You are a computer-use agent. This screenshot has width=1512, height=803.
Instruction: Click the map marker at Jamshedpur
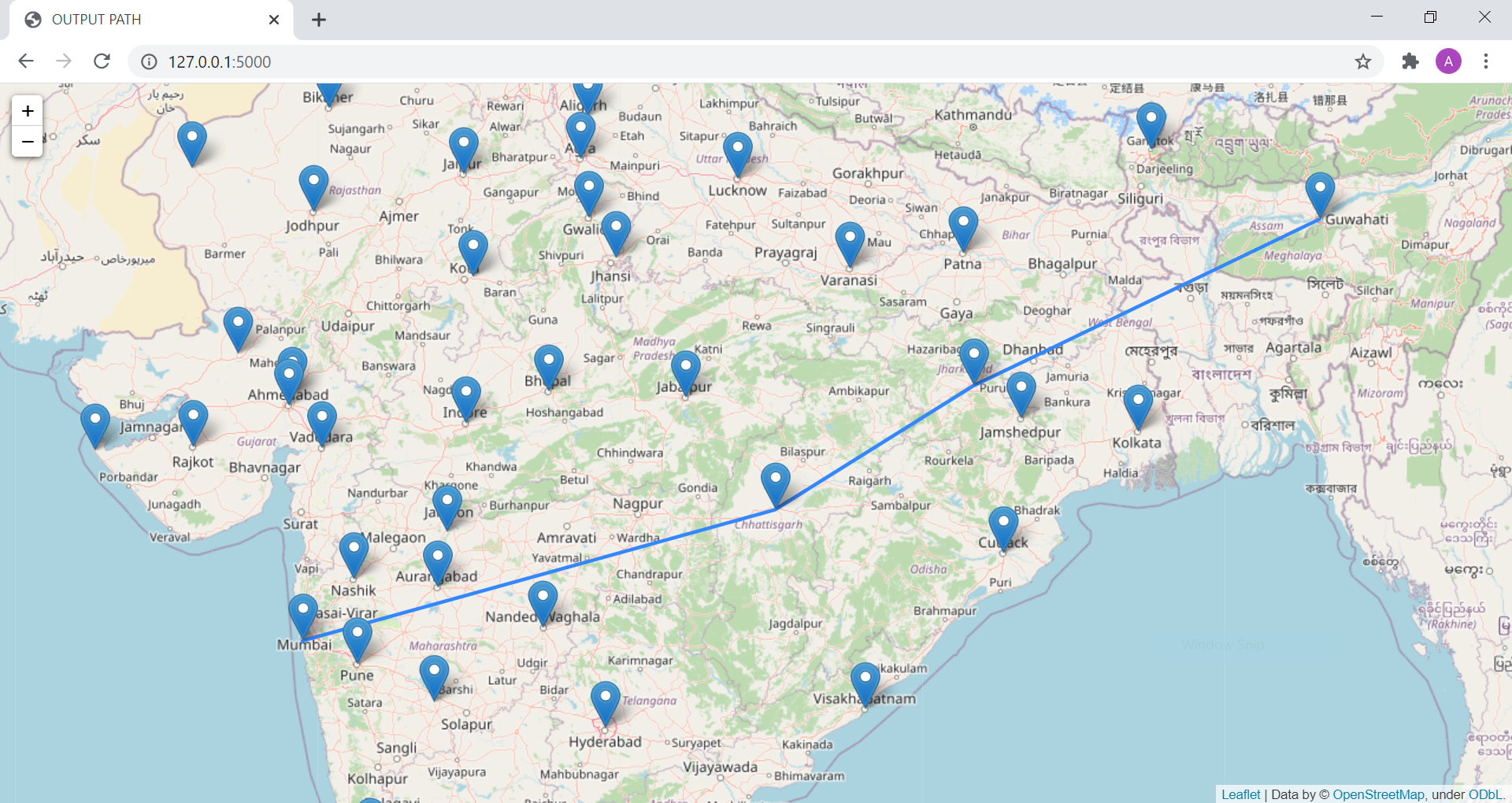tap(1021, 395)
